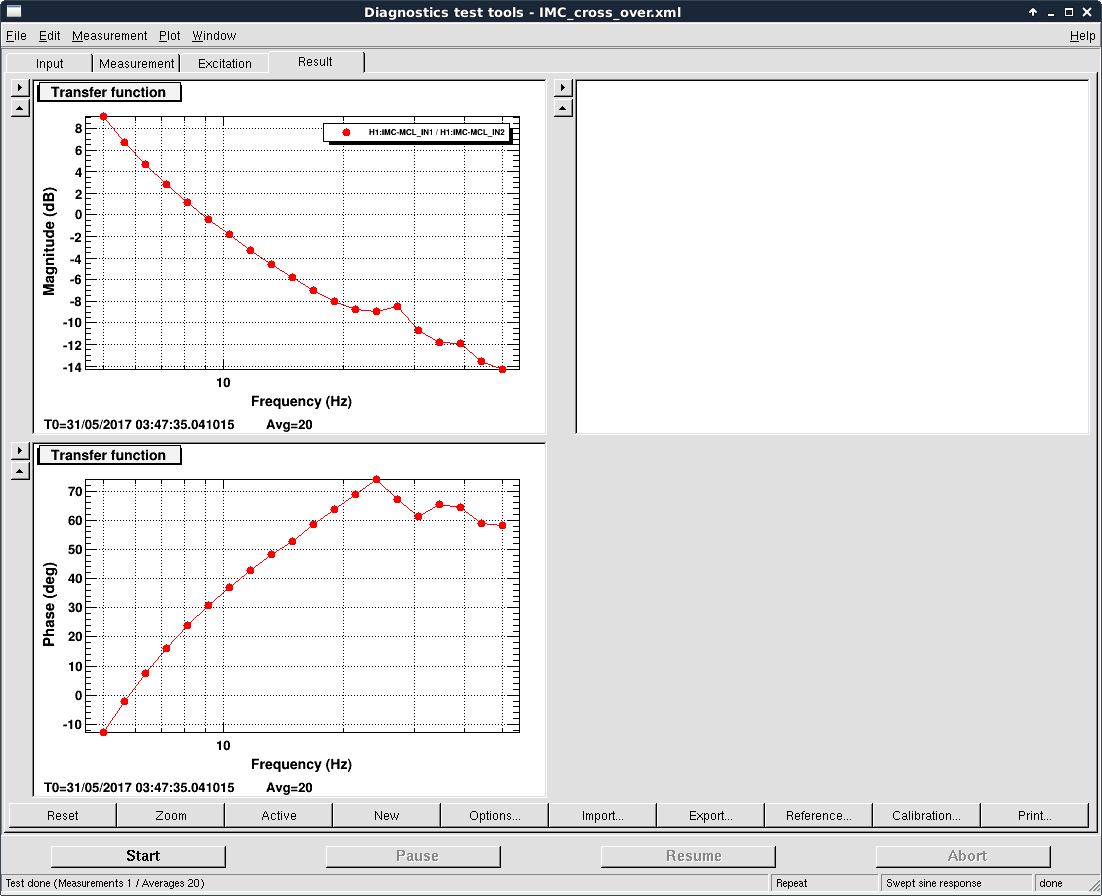Click the Repeat status bar field
The image size is (1102, 896).
point(825,883)
